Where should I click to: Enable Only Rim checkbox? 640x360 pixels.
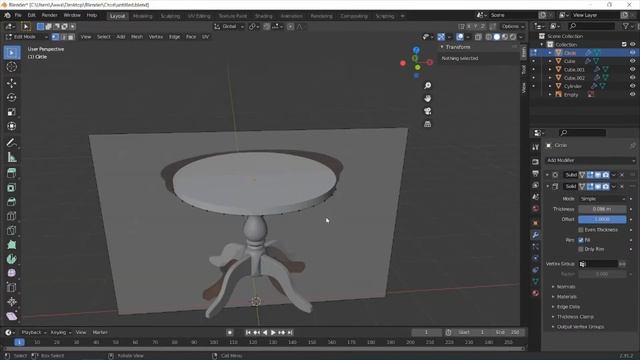(x=581, y=249)
